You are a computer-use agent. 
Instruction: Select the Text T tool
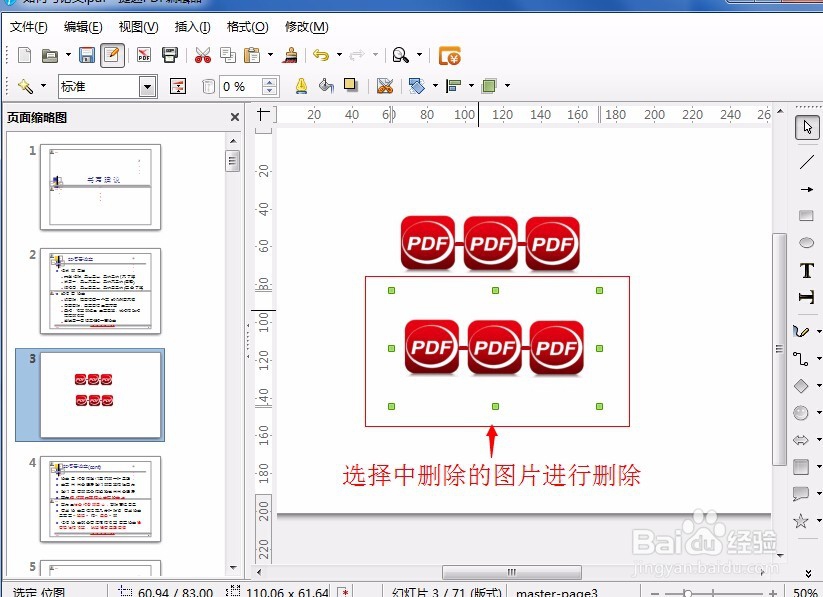click(x=807, y=270)
